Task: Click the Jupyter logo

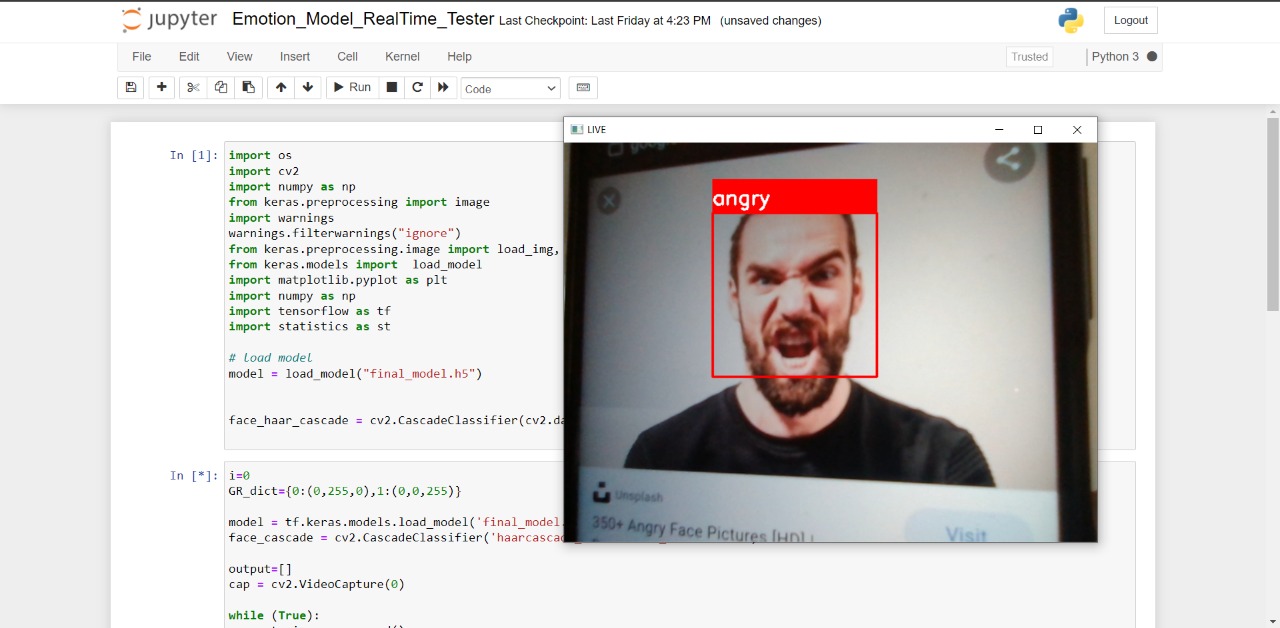Action: point(167,20)
